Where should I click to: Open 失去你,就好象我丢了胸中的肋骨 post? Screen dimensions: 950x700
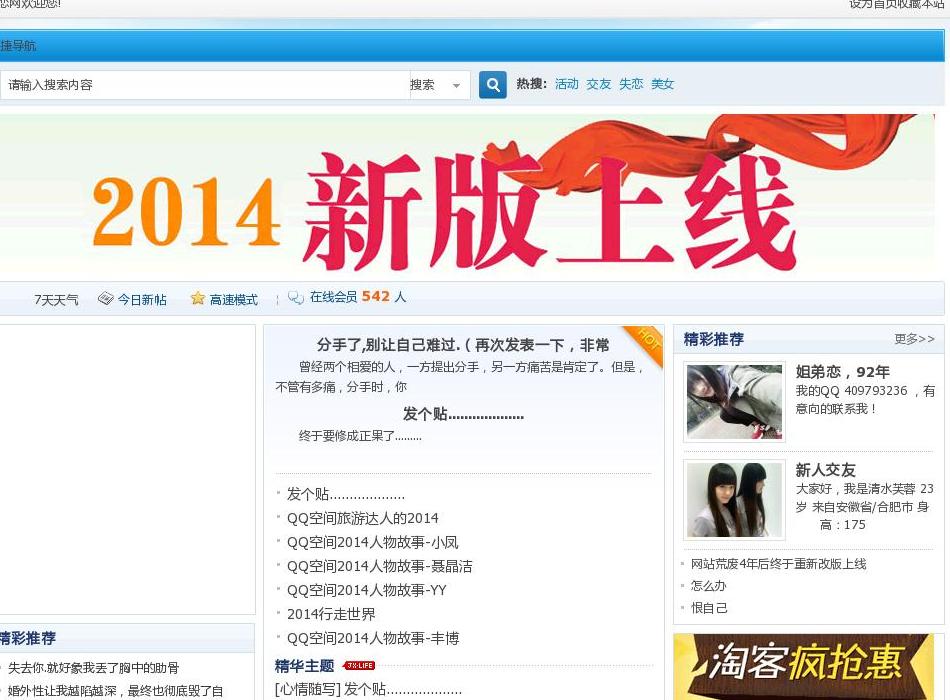(93, 668)
